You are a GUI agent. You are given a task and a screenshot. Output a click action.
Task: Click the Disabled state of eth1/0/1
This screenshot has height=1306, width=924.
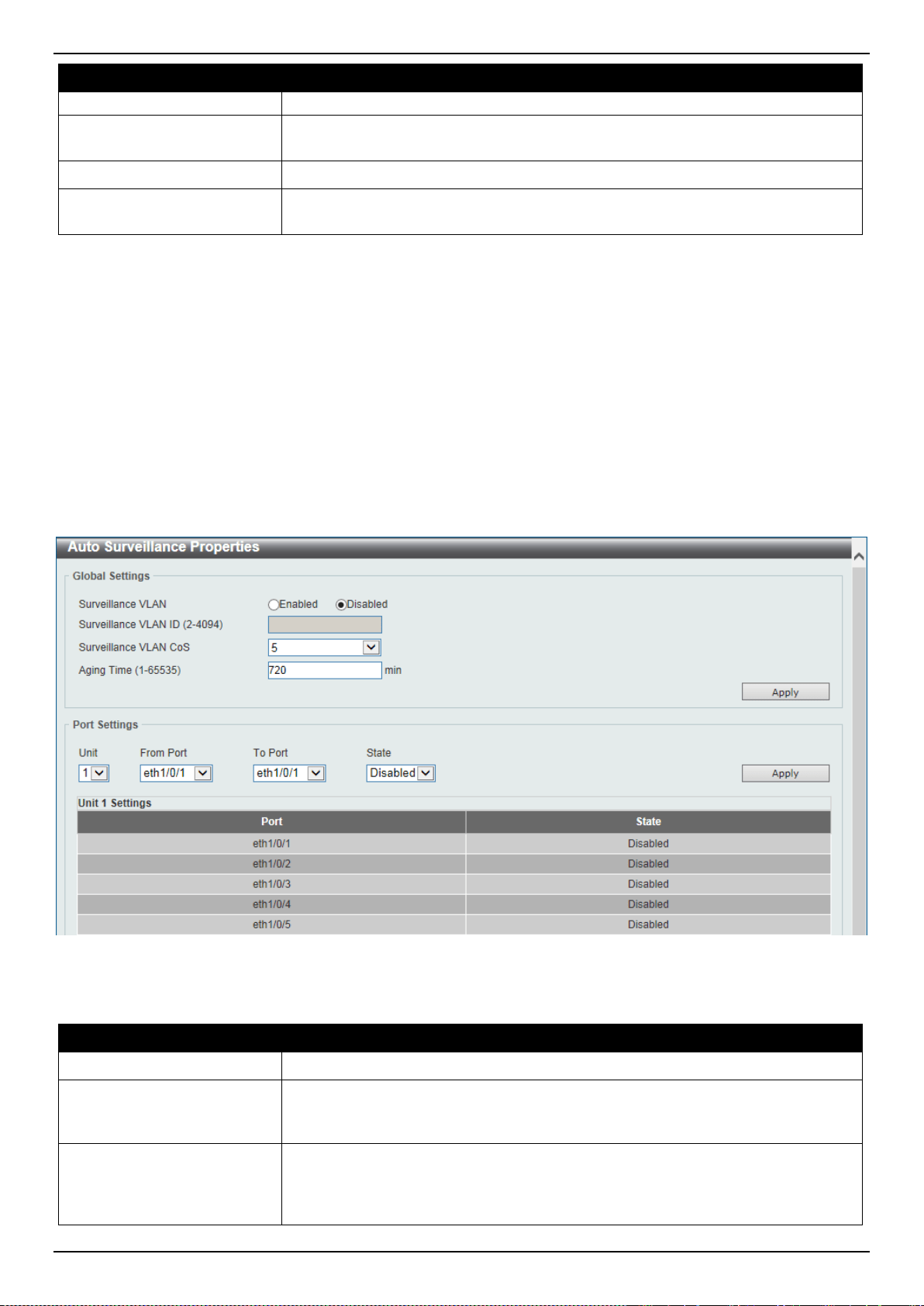[x=648, y=844]
